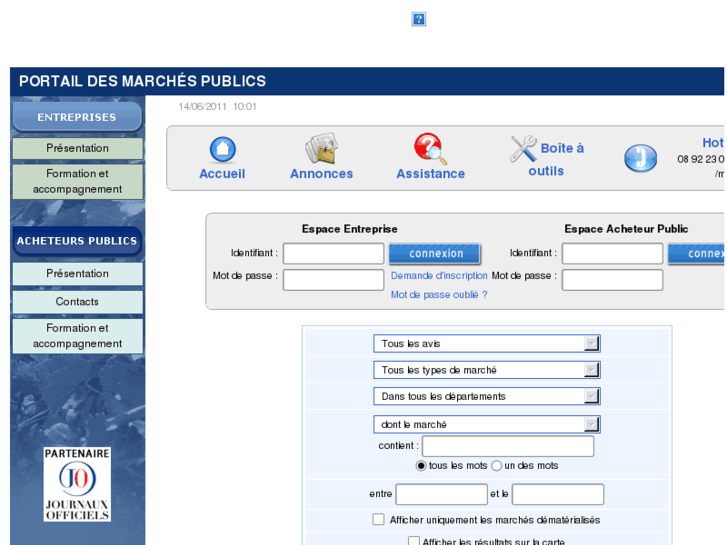
Task: Open the ACHETEURS PUBLICS section header
Action: pyautogui.click(x=77, y=241)
